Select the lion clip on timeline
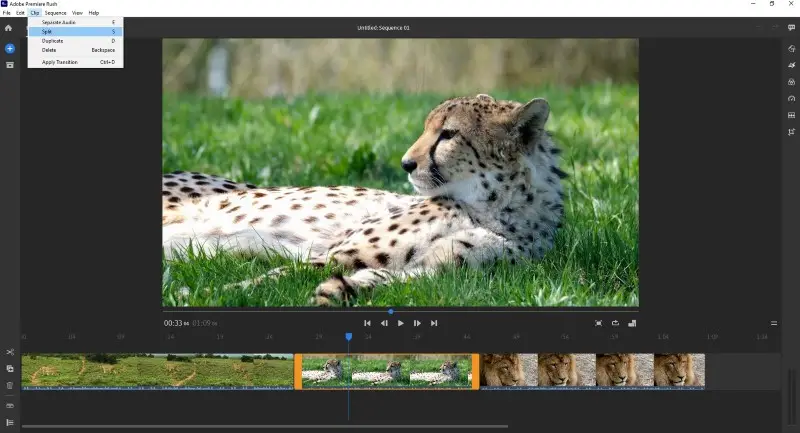This screenshot has height=433, width=800. coord(592,371)
